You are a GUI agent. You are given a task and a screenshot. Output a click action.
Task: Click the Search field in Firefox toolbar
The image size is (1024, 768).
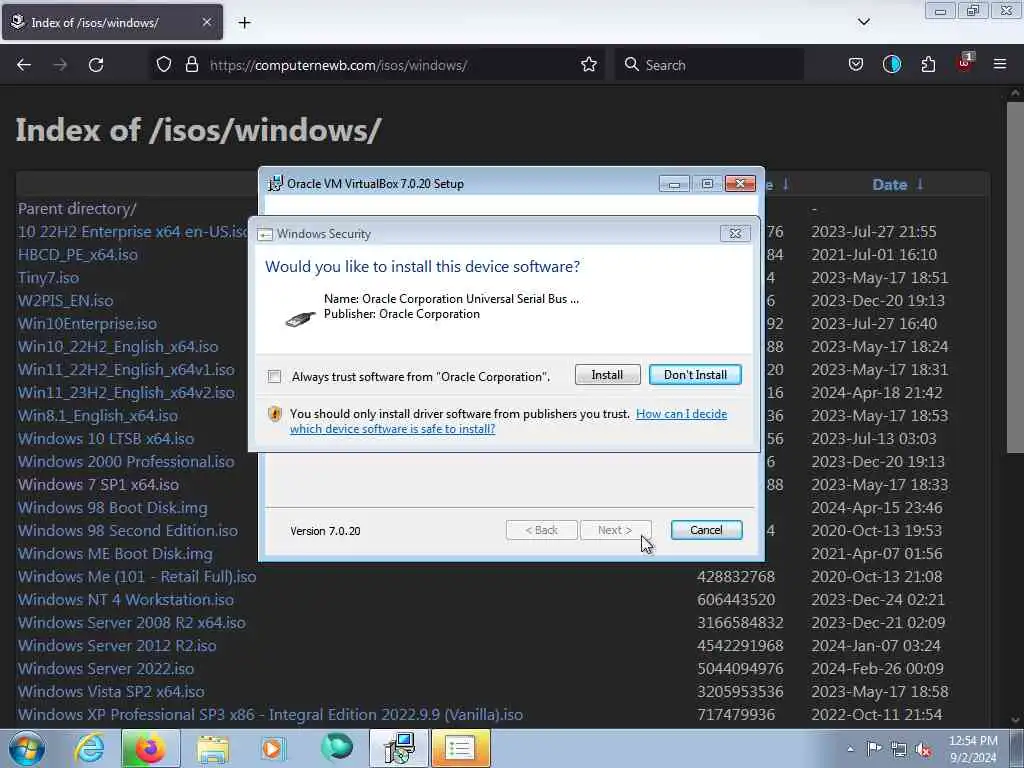(709, 65)
